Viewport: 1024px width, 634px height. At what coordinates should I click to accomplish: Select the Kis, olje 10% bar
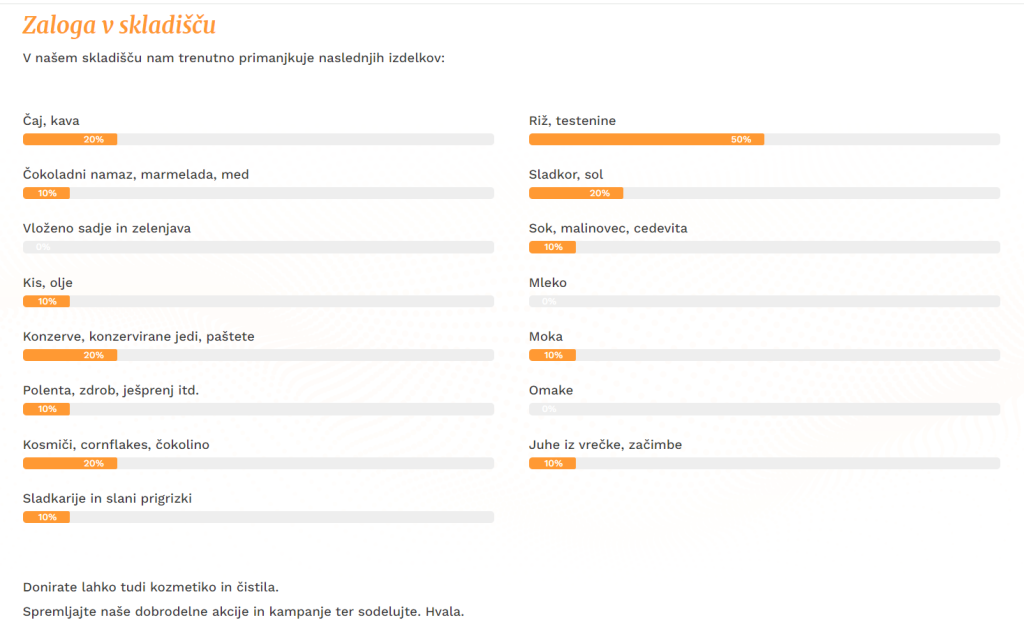(x=258, y=301)
